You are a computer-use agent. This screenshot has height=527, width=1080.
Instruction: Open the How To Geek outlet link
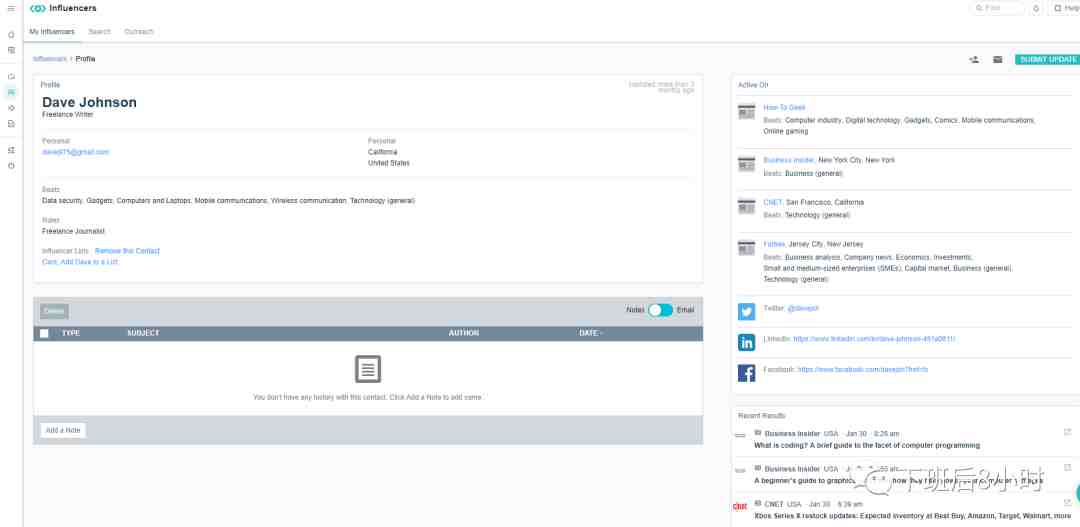(x=784, y=108)
